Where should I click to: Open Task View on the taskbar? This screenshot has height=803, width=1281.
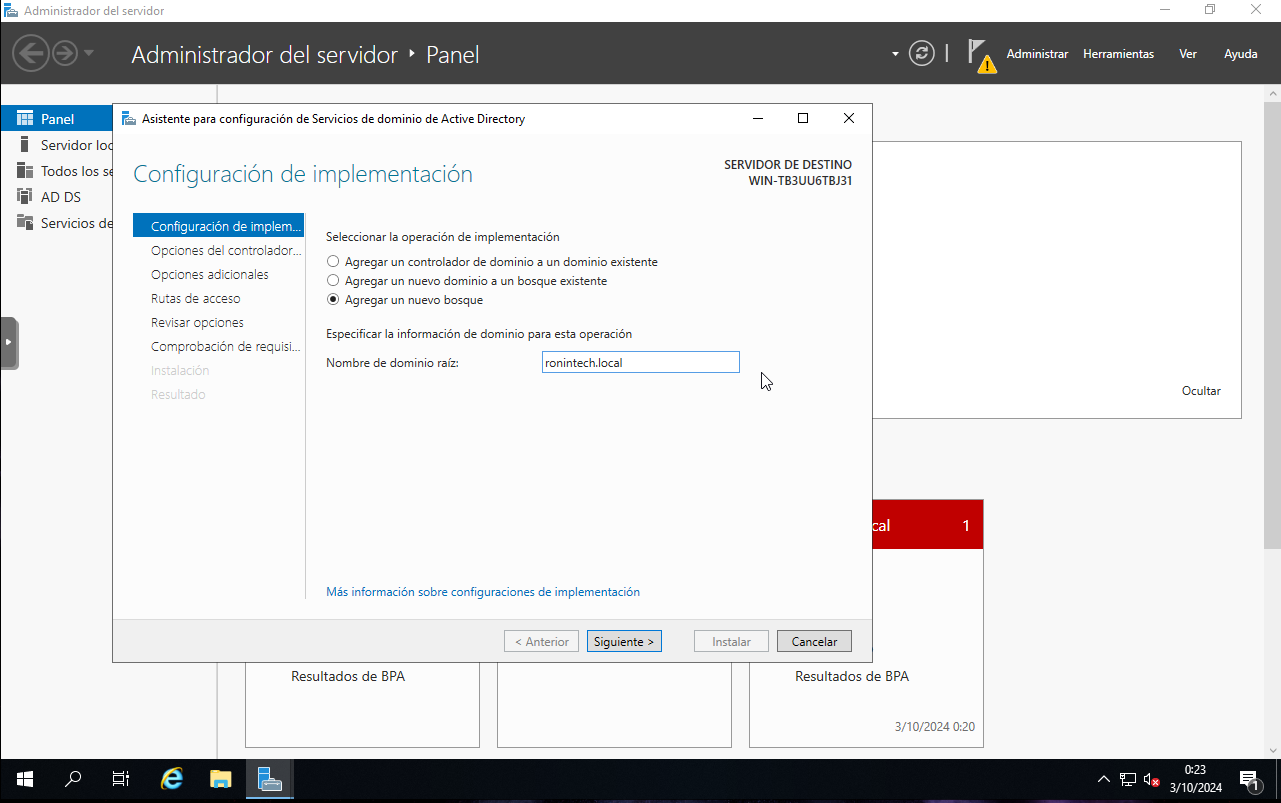121,779
